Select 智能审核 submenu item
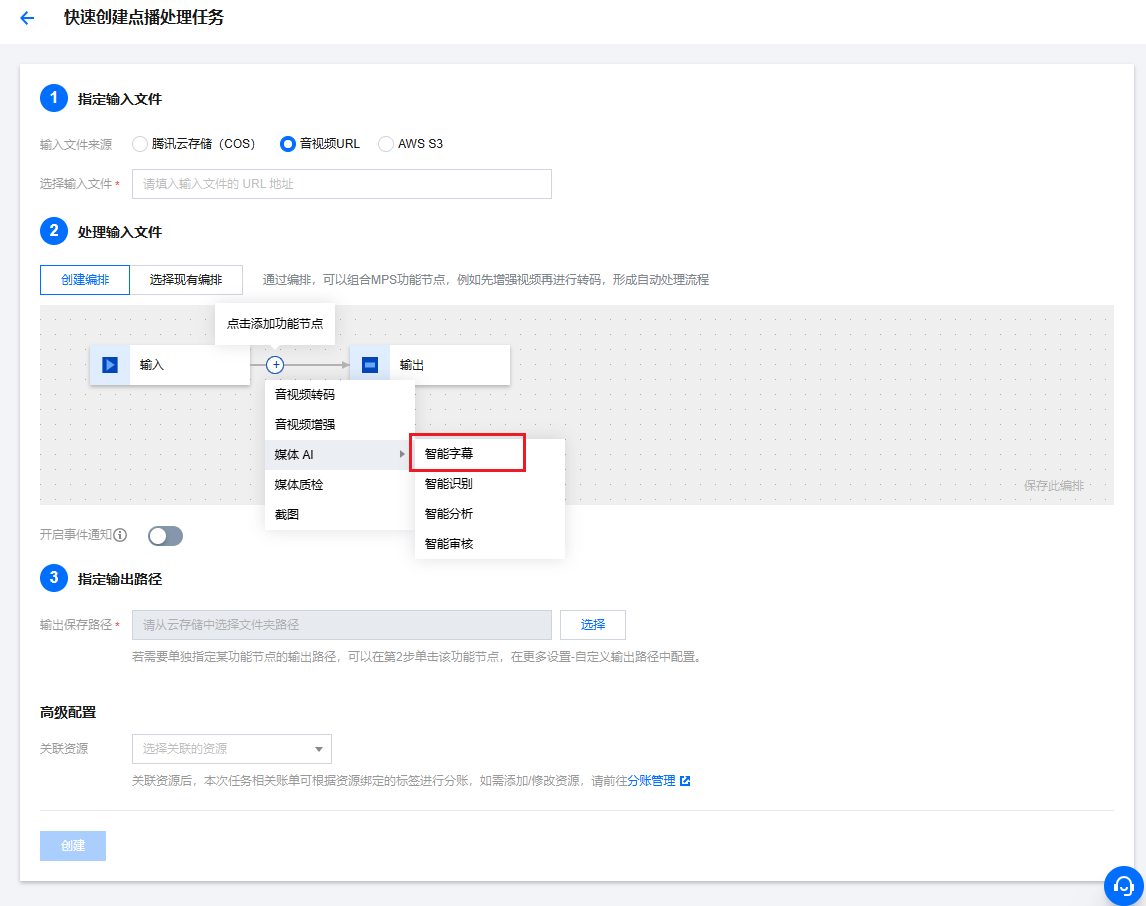 490,544
